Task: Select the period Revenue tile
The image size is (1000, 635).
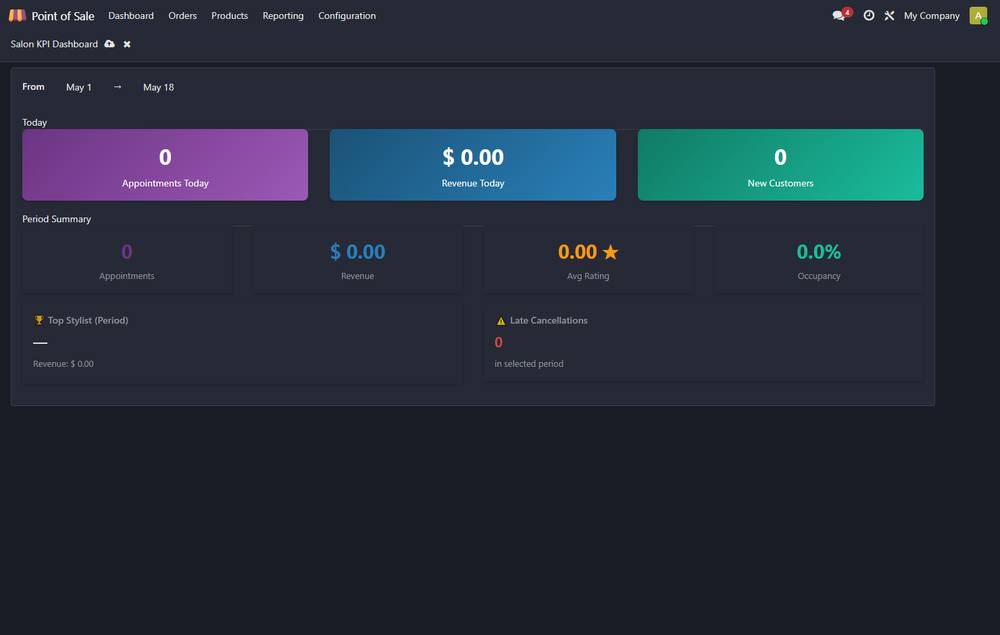Action: click(357, 261)
